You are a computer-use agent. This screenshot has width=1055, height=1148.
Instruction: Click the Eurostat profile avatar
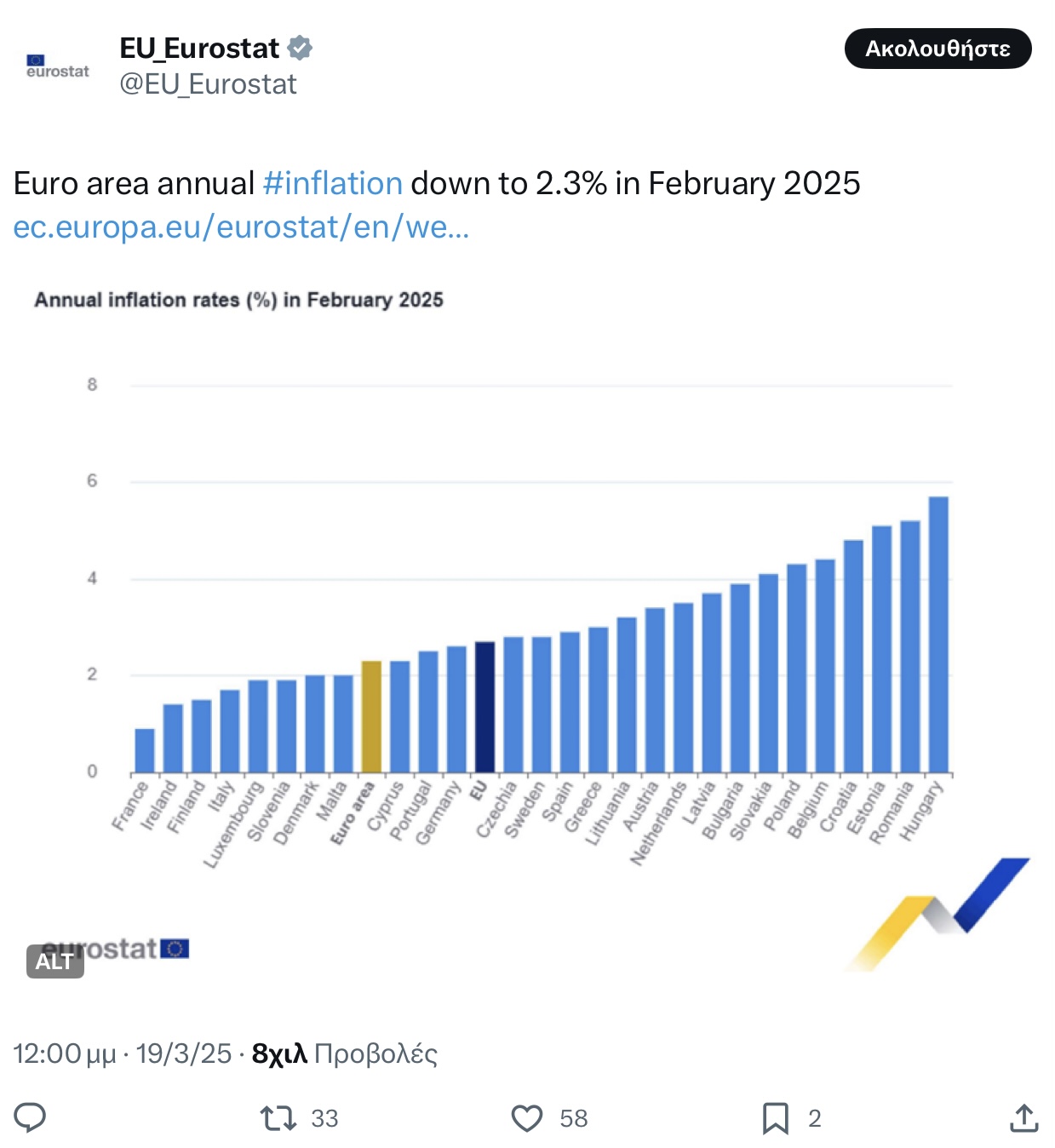pyautogui.click(x=58, y=66)
